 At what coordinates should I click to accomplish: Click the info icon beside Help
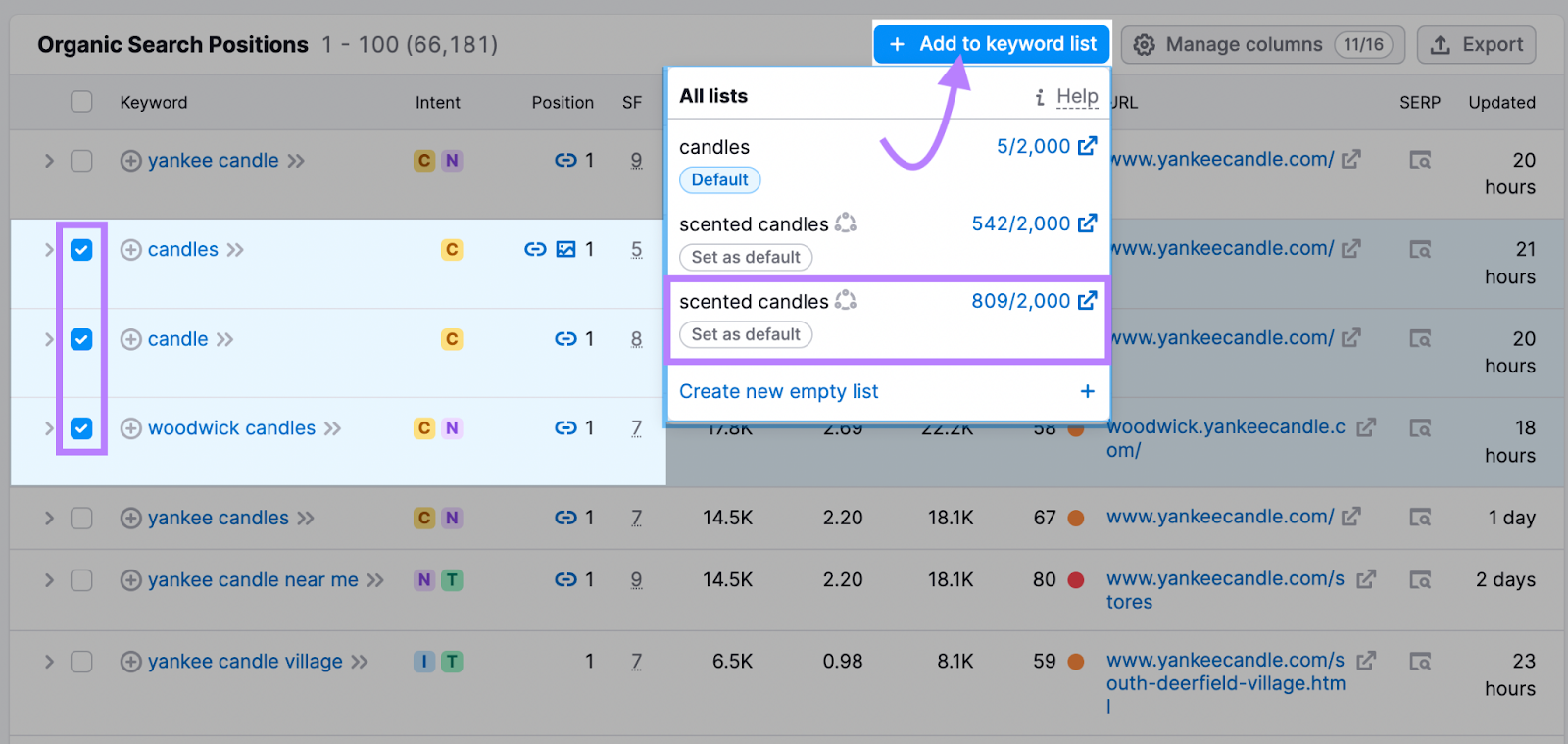click(x=1040, y=97)
